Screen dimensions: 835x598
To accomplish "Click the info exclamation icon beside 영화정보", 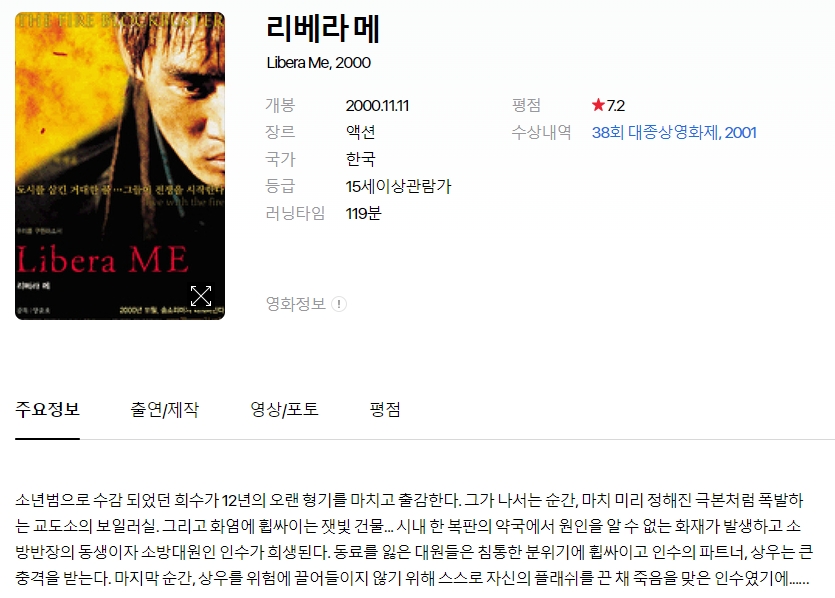I will [x=339, y=304].
